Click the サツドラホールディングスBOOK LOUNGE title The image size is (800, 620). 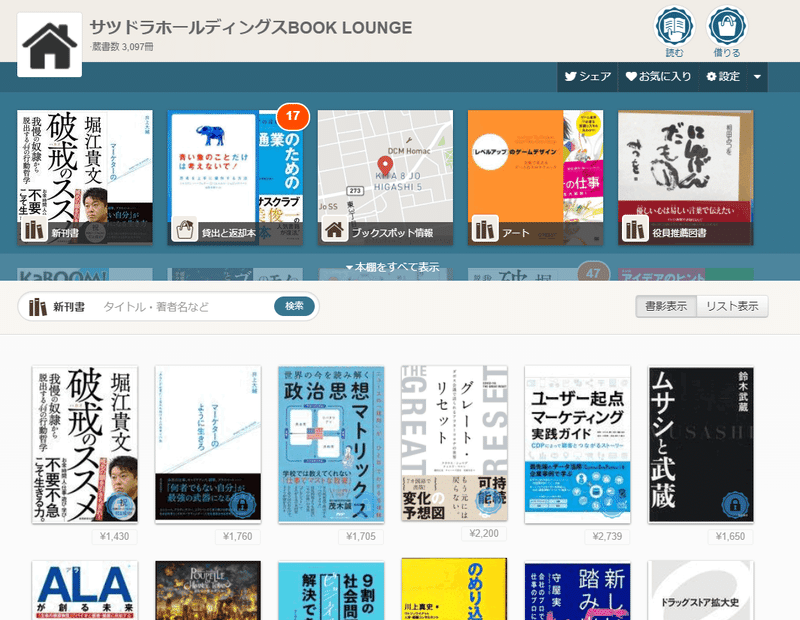click(x=251, y=28)
